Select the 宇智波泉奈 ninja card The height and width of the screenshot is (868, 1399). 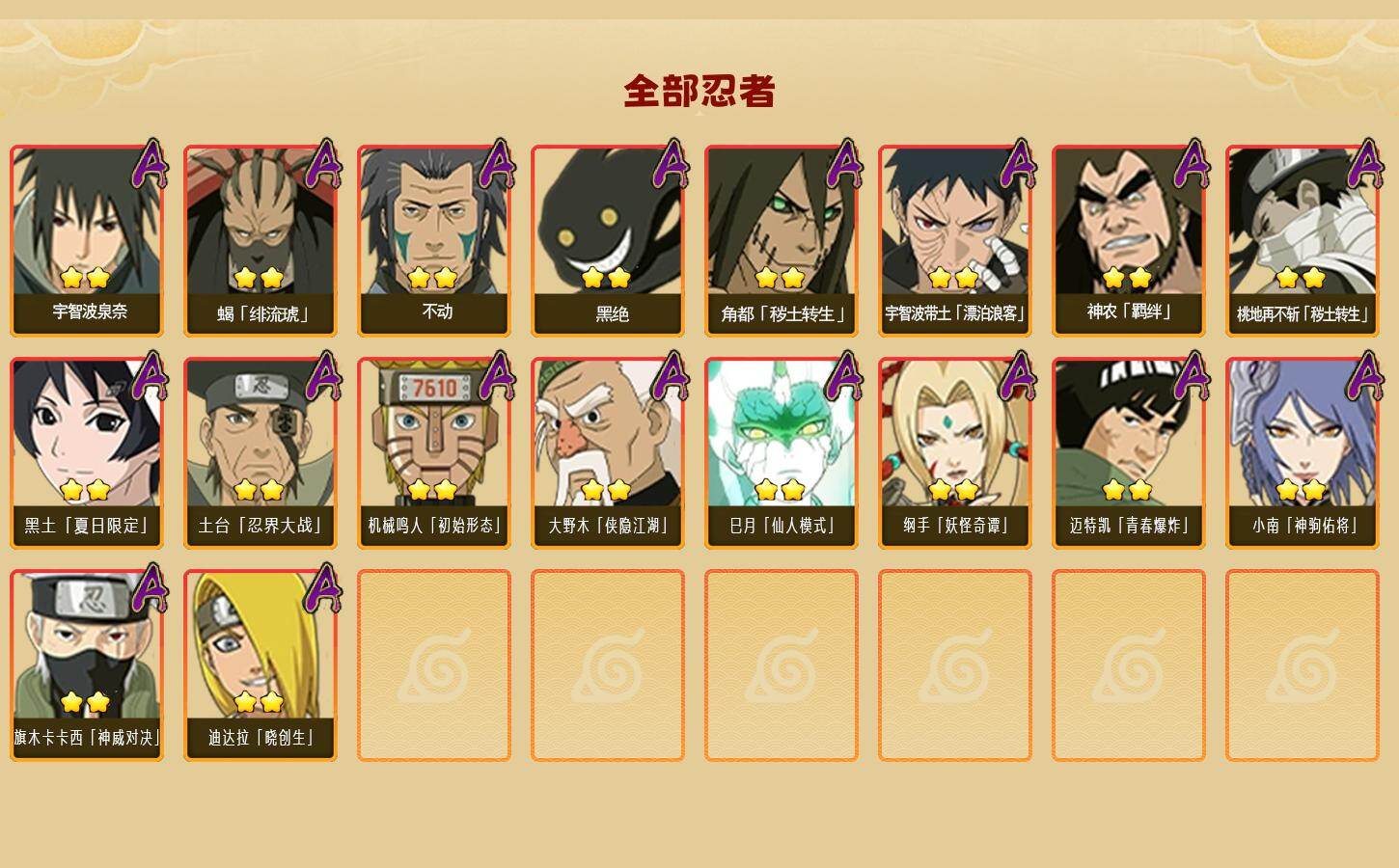click(x=87, y=241)
